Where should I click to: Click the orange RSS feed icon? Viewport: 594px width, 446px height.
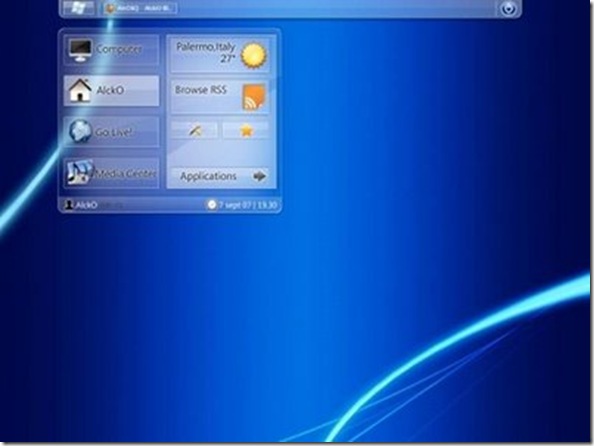click(254, 97)
